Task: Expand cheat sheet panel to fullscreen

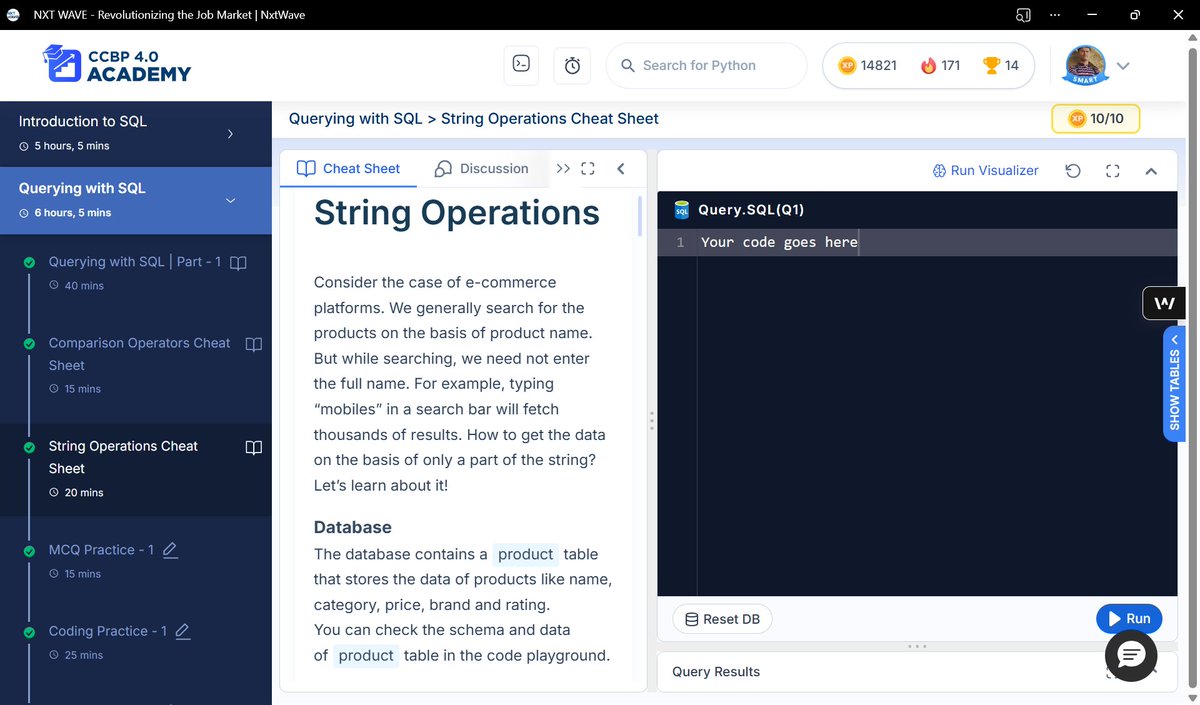Action: 588,168
